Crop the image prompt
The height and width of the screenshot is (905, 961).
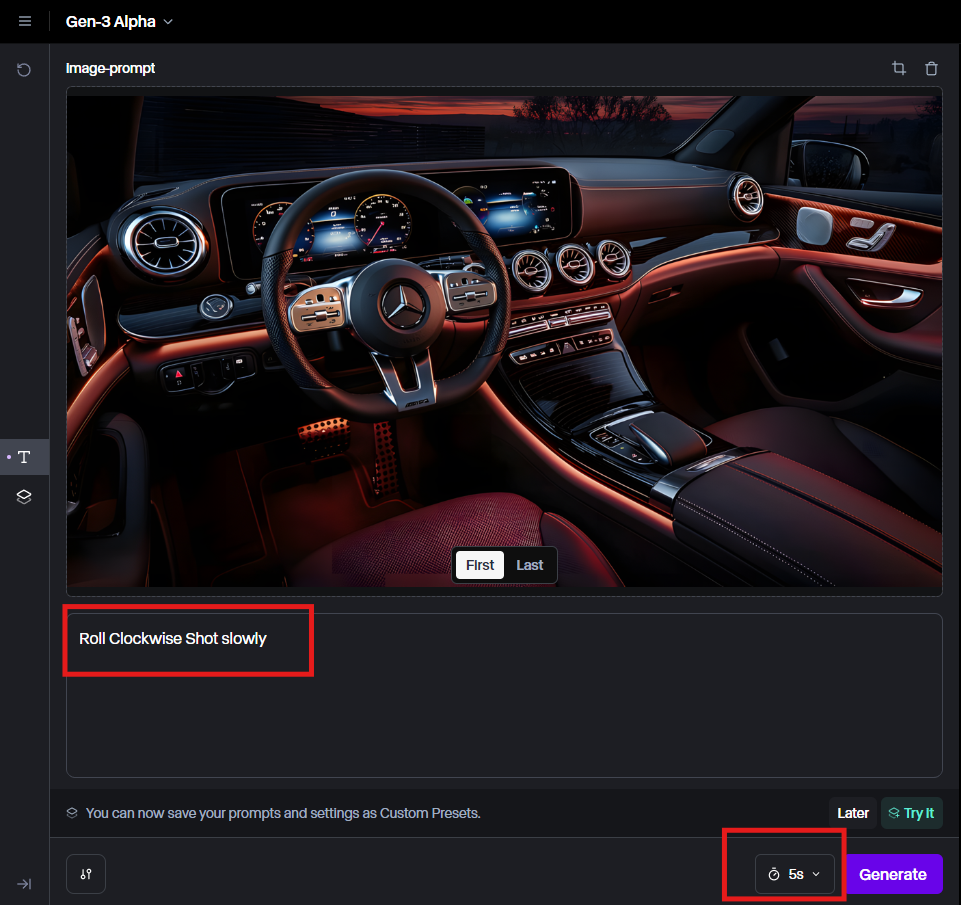pos(898,68)
